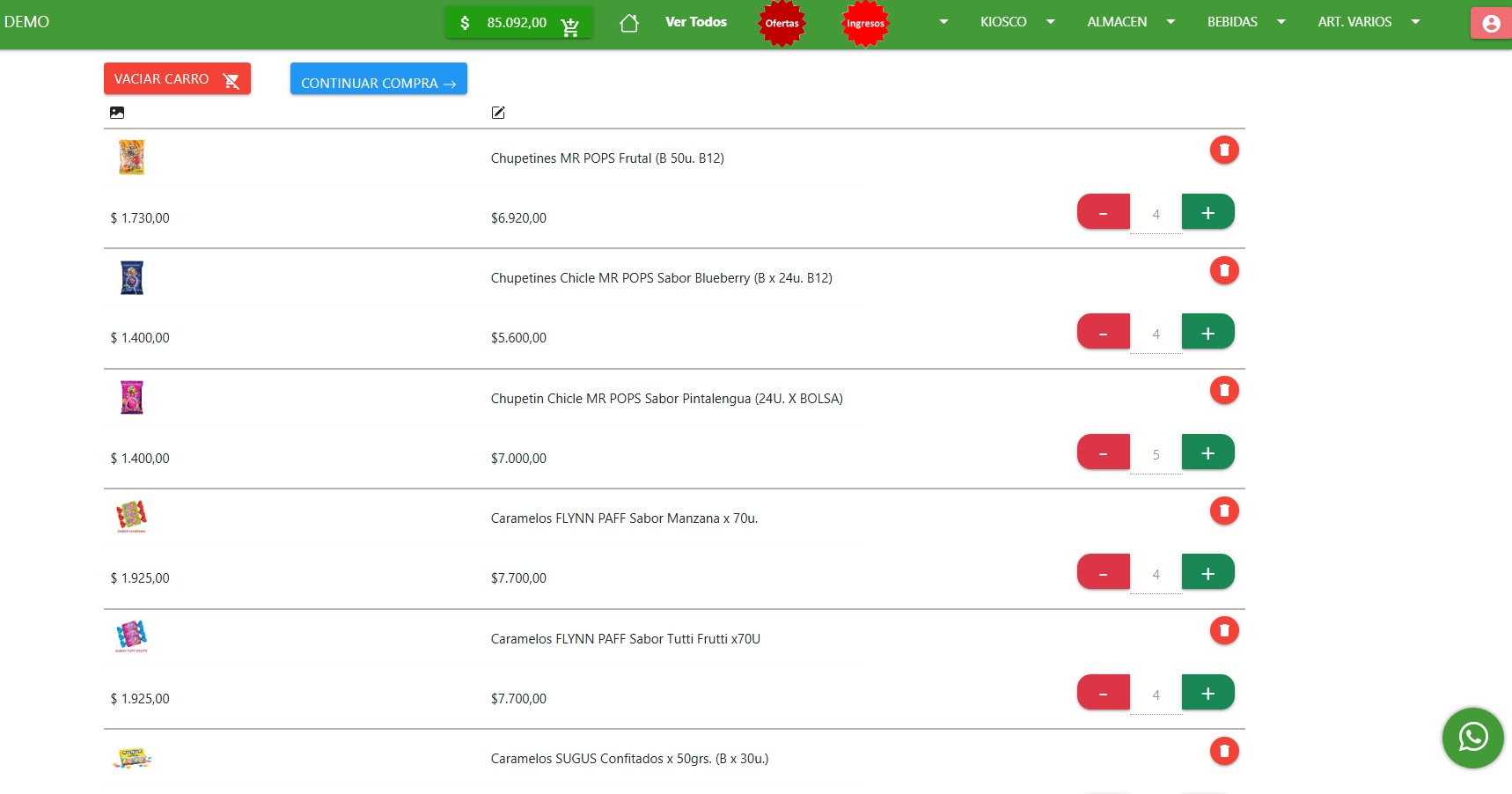Click DEMO in the top left corner

(26, 21)
